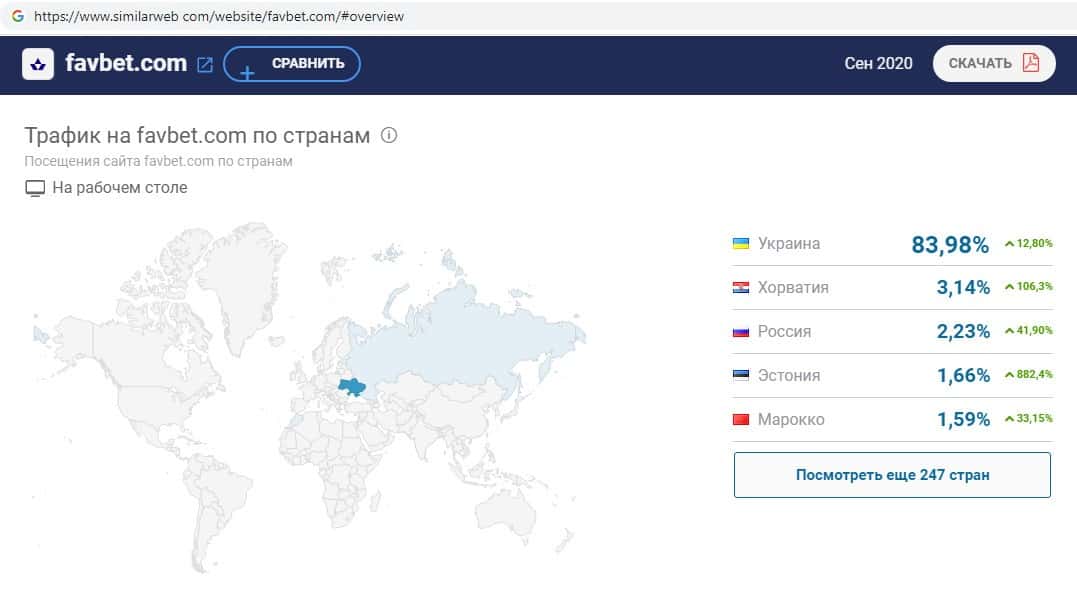Click the 2,23% value
This screenshot has height=591, width=1077.
tap(963, 331)
